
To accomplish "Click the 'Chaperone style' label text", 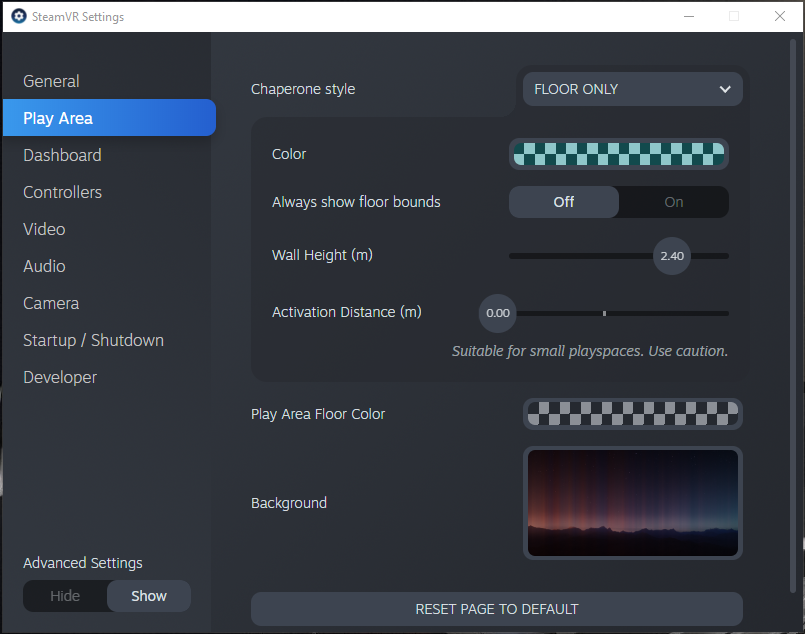I will [x=303, y=89].
